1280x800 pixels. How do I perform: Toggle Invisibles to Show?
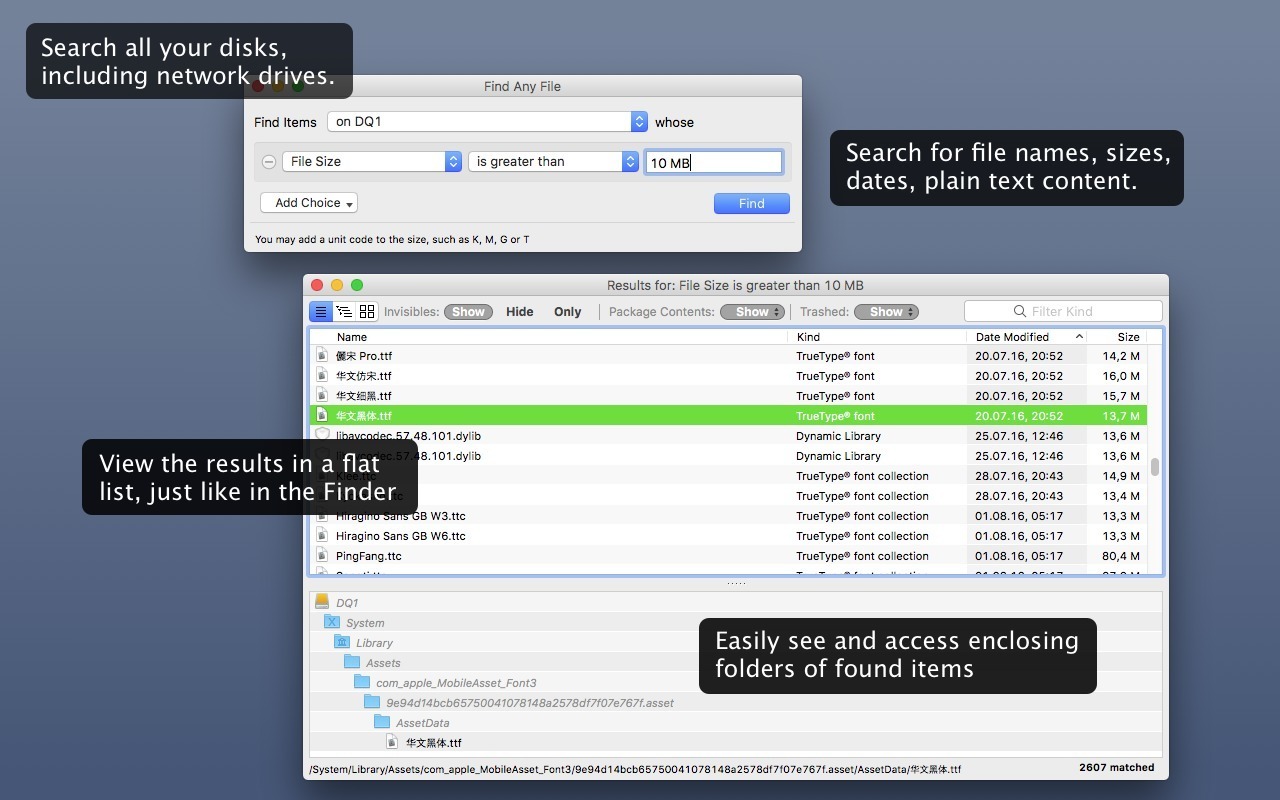point(467,311)
